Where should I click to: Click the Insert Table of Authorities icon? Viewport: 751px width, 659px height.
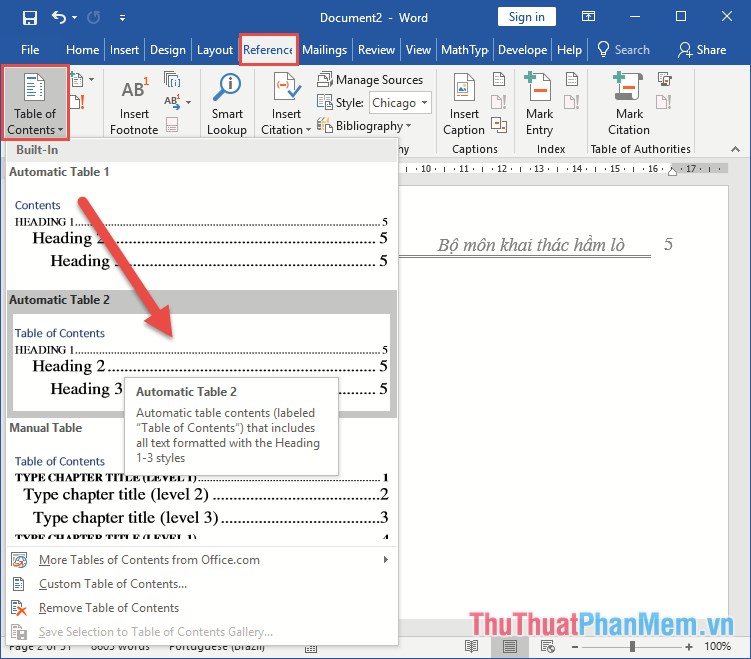tap(665, 80)
